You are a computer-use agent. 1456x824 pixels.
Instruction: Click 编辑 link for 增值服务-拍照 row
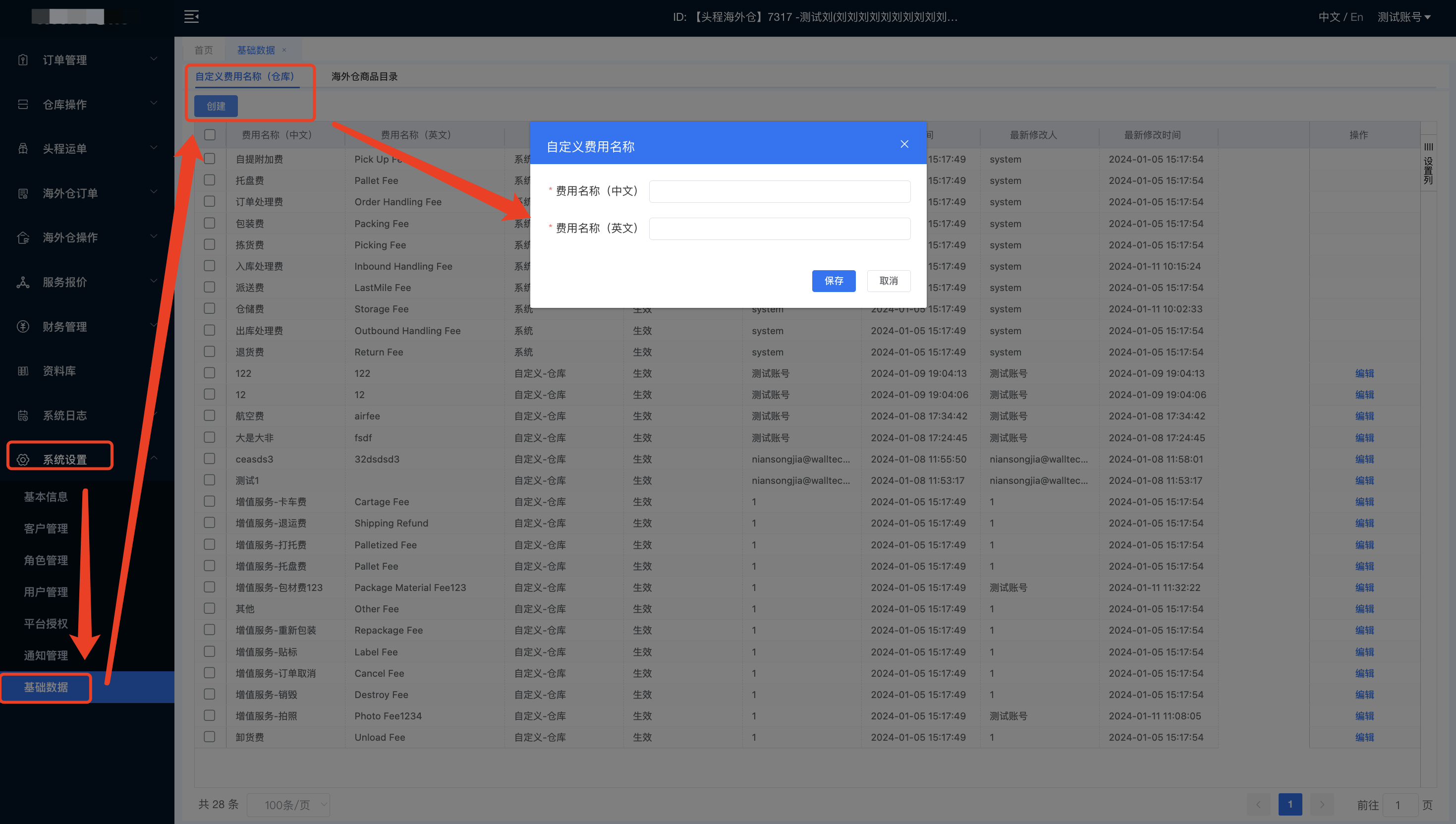pyautogui.click(x=1364, y=716)
